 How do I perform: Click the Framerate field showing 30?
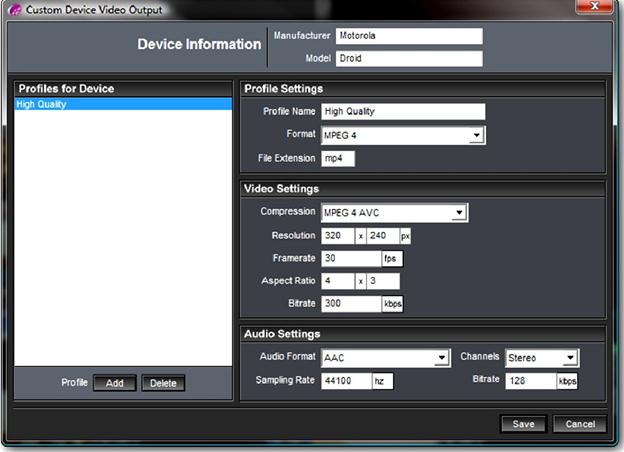351,258
